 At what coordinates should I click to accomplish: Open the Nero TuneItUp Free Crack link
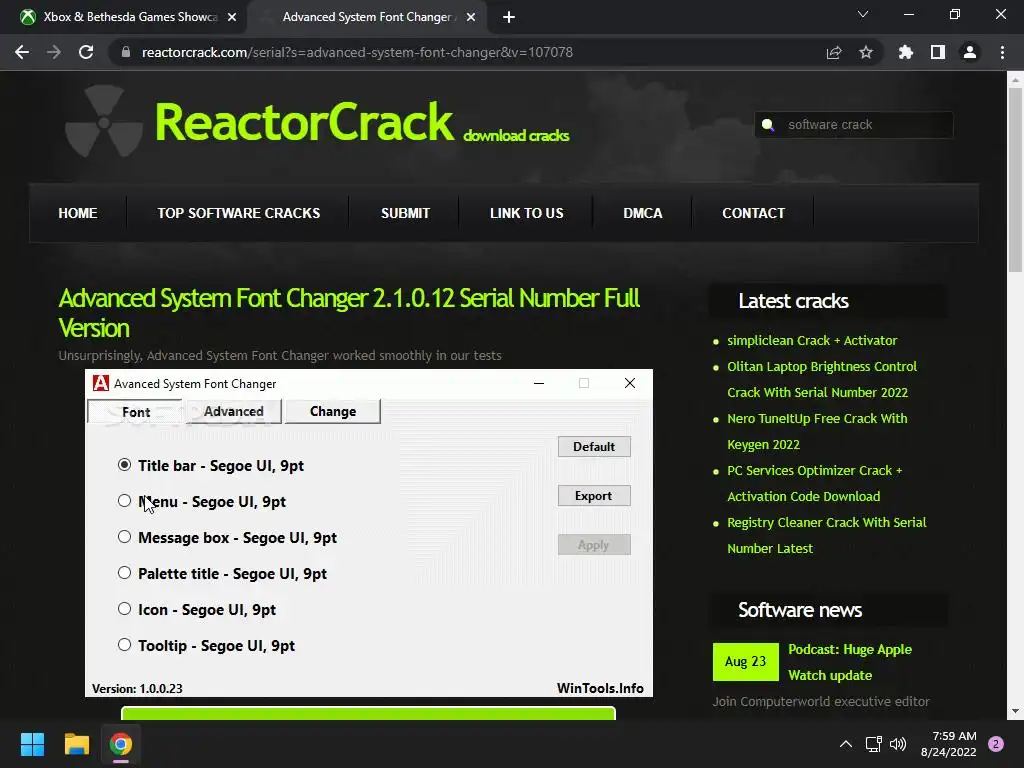[x=817, y=432]
